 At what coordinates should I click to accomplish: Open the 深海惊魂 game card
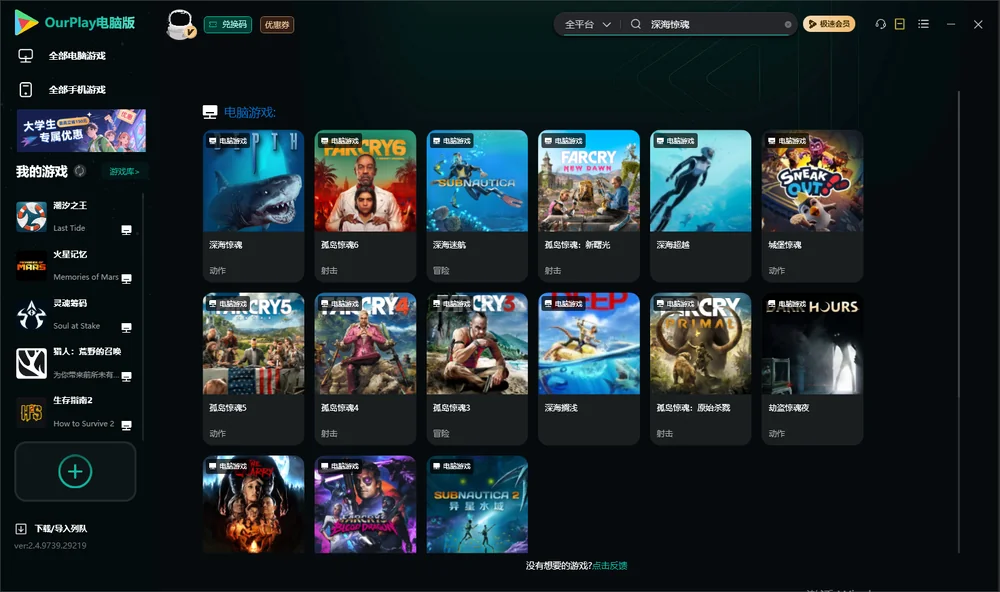click(253, 206)
